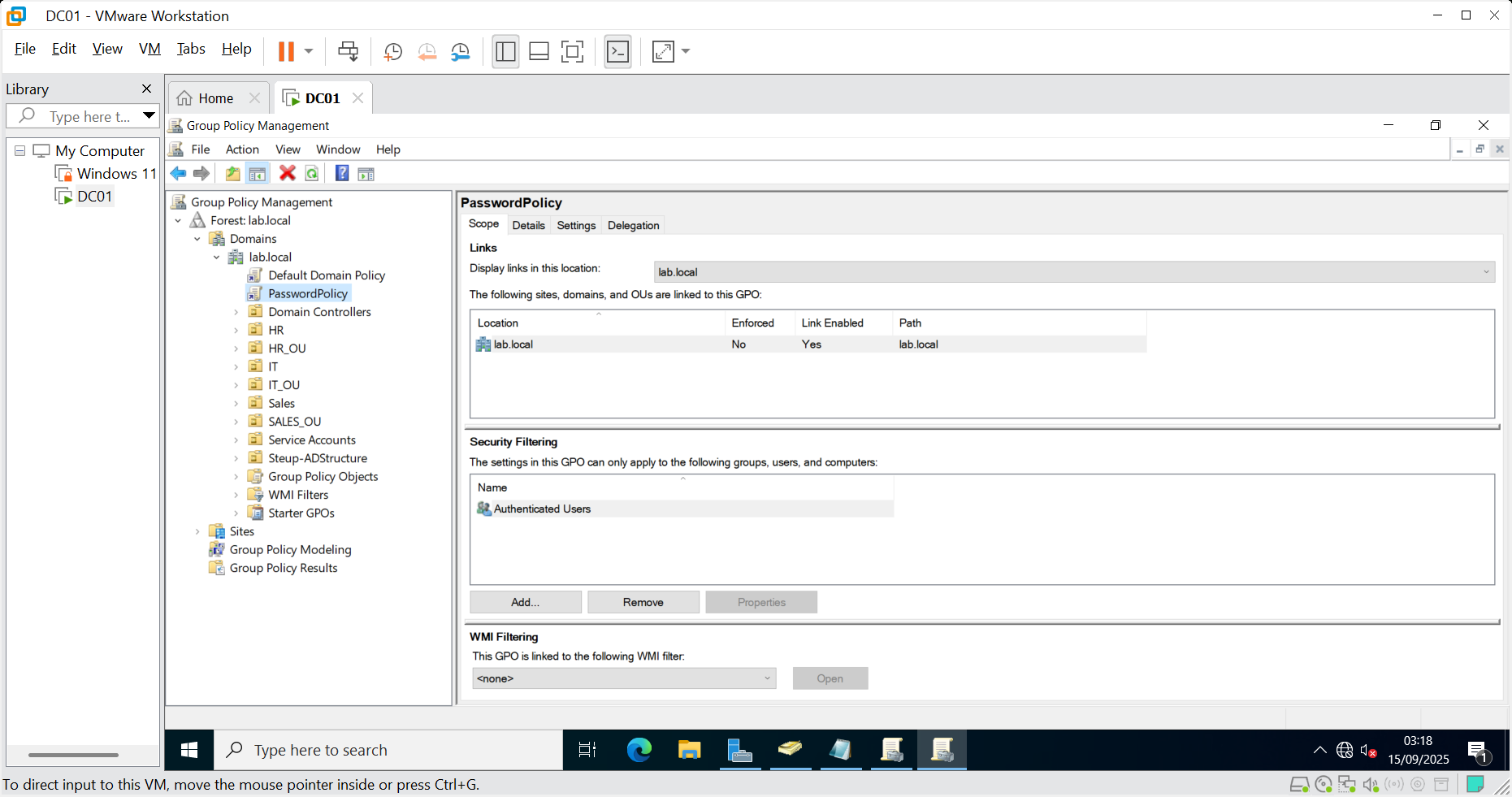Toggle the VMware library panel visibility button
The image size is (1512, 797).
pyautogui.click(x=505, y=51)
